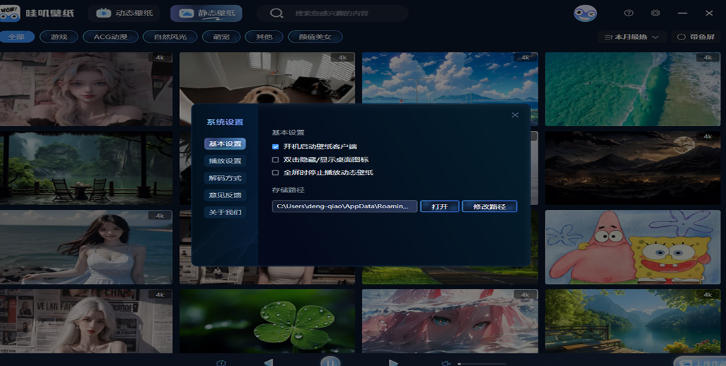The width and height of the screenshot is (726, 366).
Task: Select the 全部 category filter
Action: pyautogui.click(x=17, y=37)
